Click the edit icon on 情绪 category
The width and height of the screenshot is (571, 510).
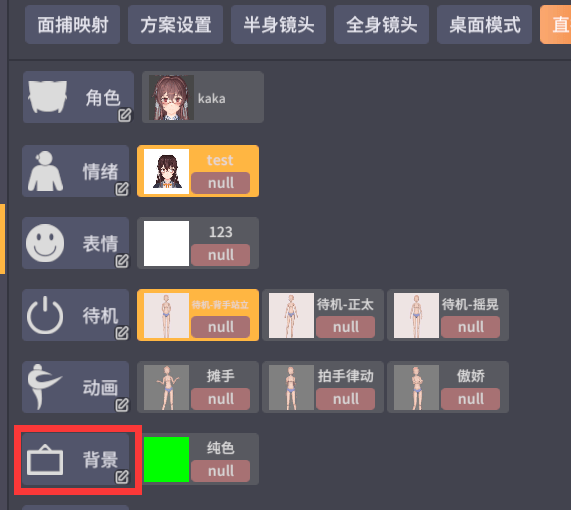pyautogui.click(x=122, y=189)
